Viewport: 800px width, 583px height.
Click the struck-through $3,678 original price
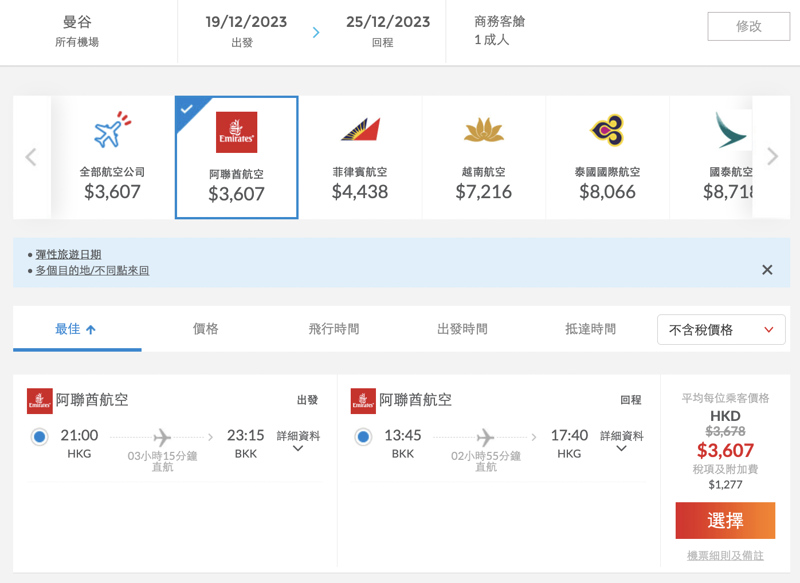725,432
